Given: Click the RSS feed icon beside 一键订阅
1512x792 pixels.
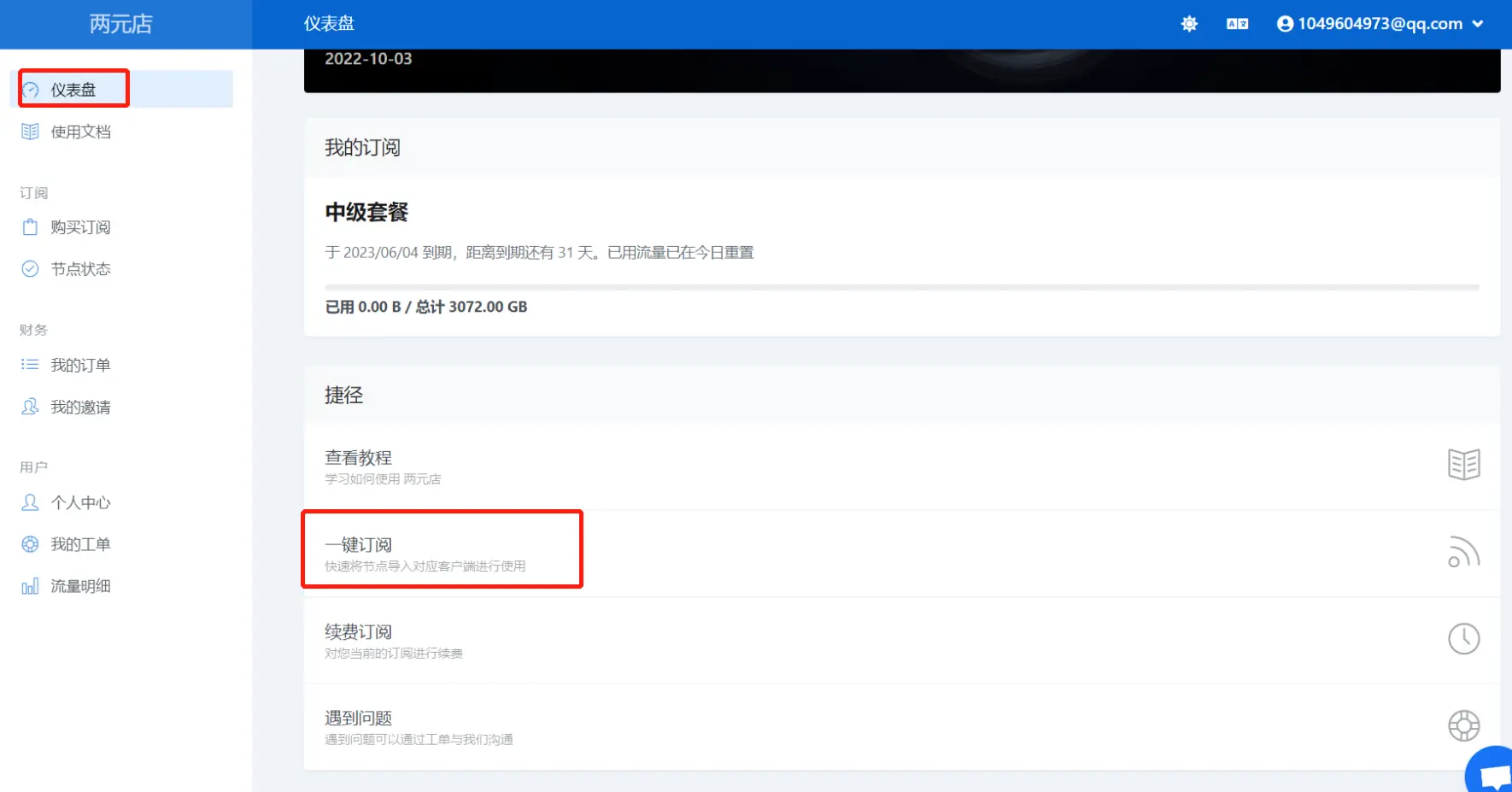Looking at the screenshot, I should pos(1463,552).
